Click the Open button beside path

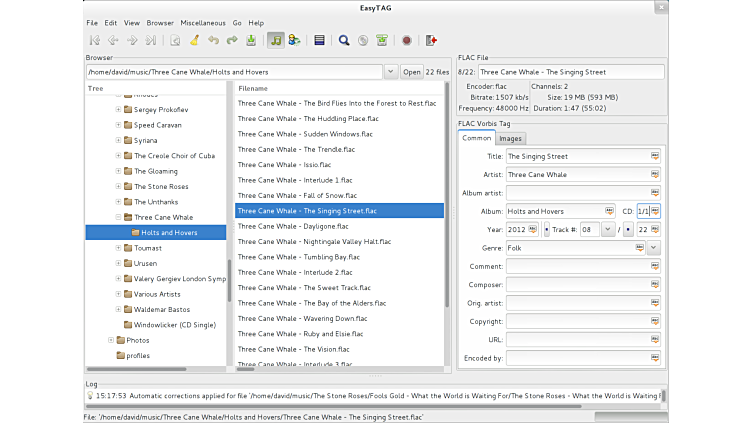pos(412,72)
